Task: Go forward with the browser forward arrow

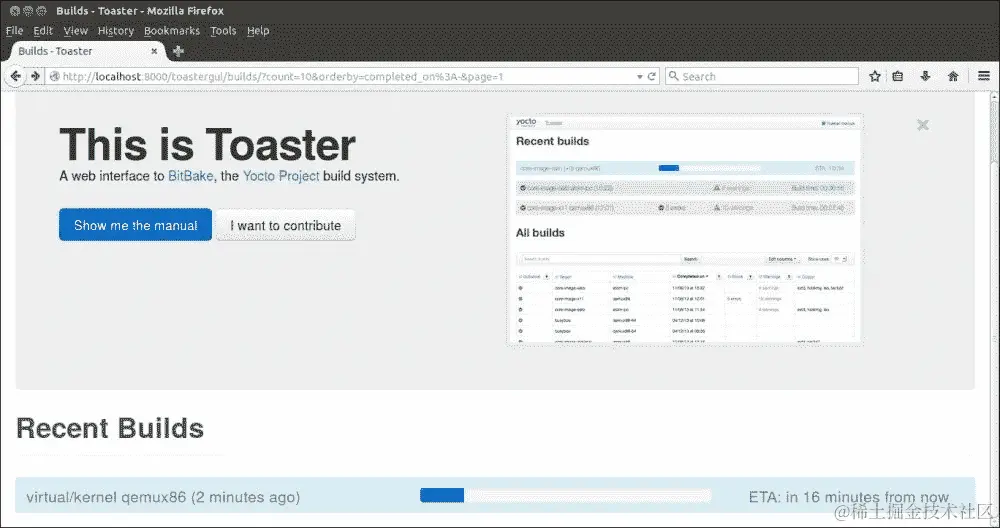Action: [35, 76]
